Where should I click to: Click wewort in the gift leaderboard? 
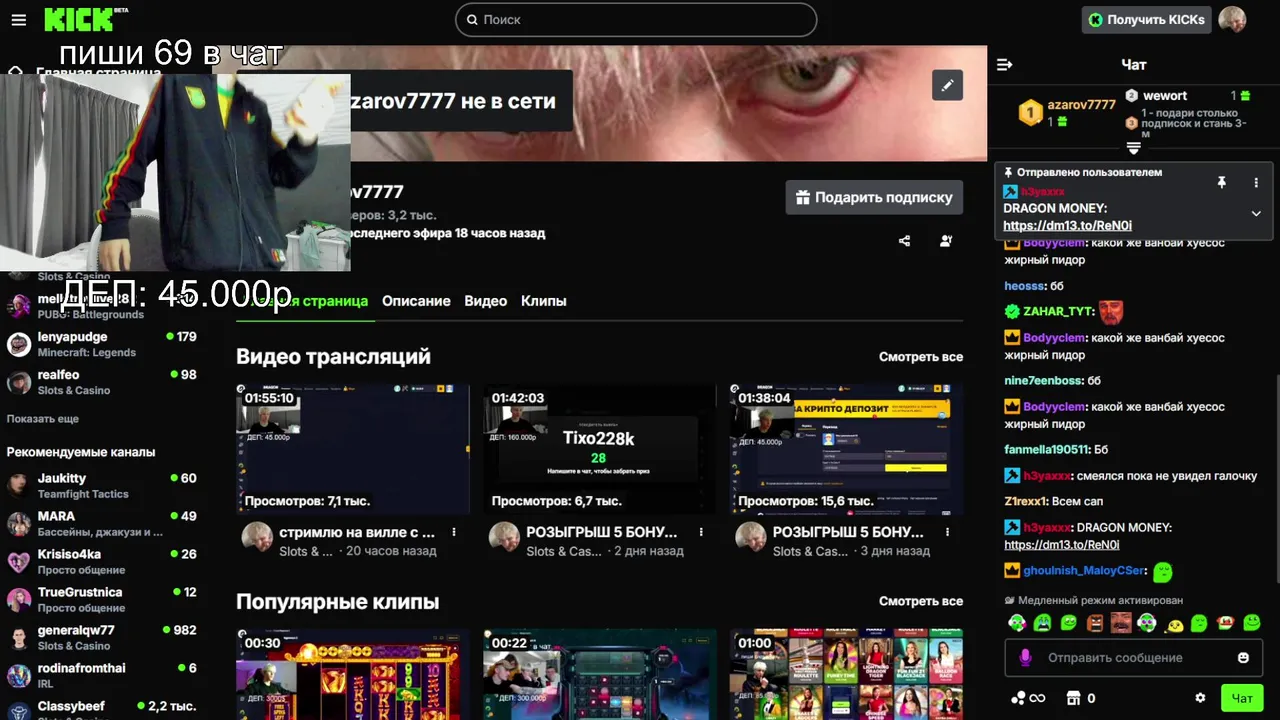[1165, 96]
